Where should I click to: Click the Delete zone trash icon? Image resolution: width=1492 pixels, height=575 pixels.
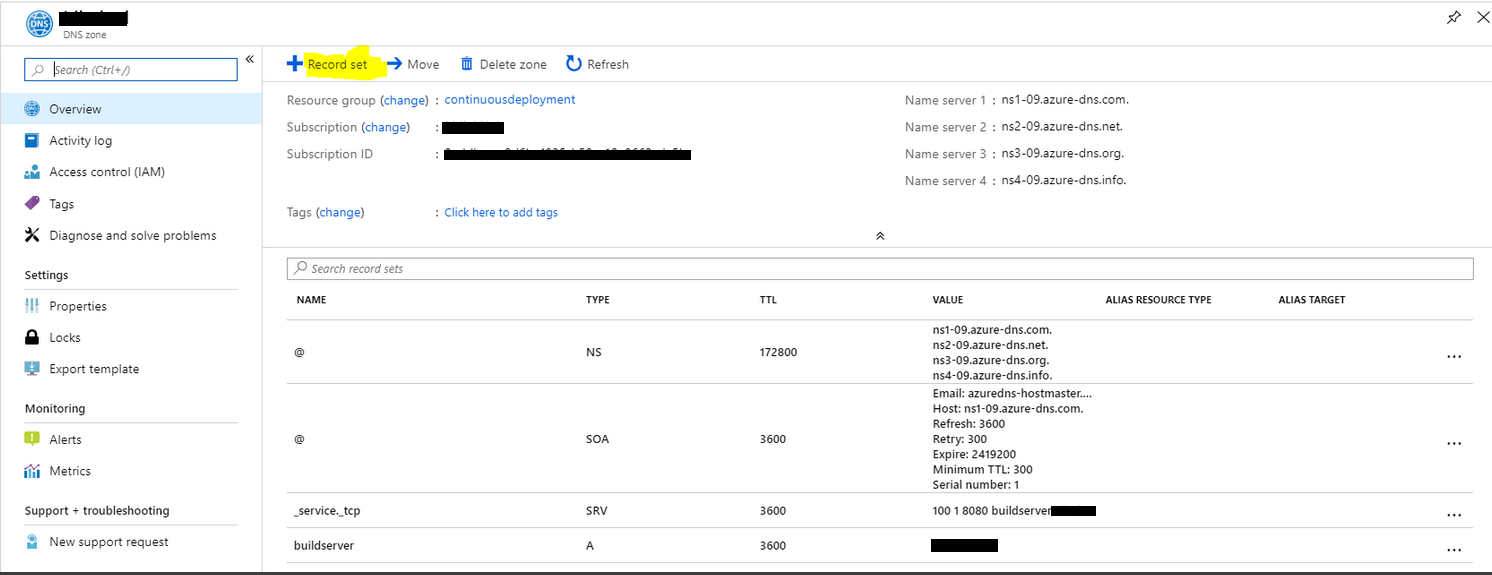[467, 64]
